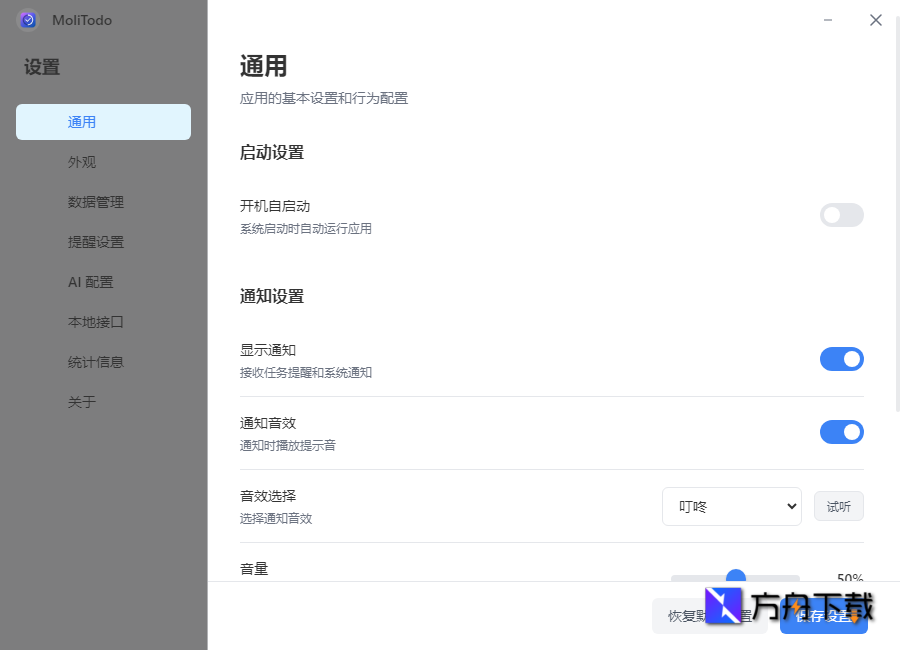The image size is (900, 650).
Task: Open the 数据管理 settings page
Action: click(96, 201)
